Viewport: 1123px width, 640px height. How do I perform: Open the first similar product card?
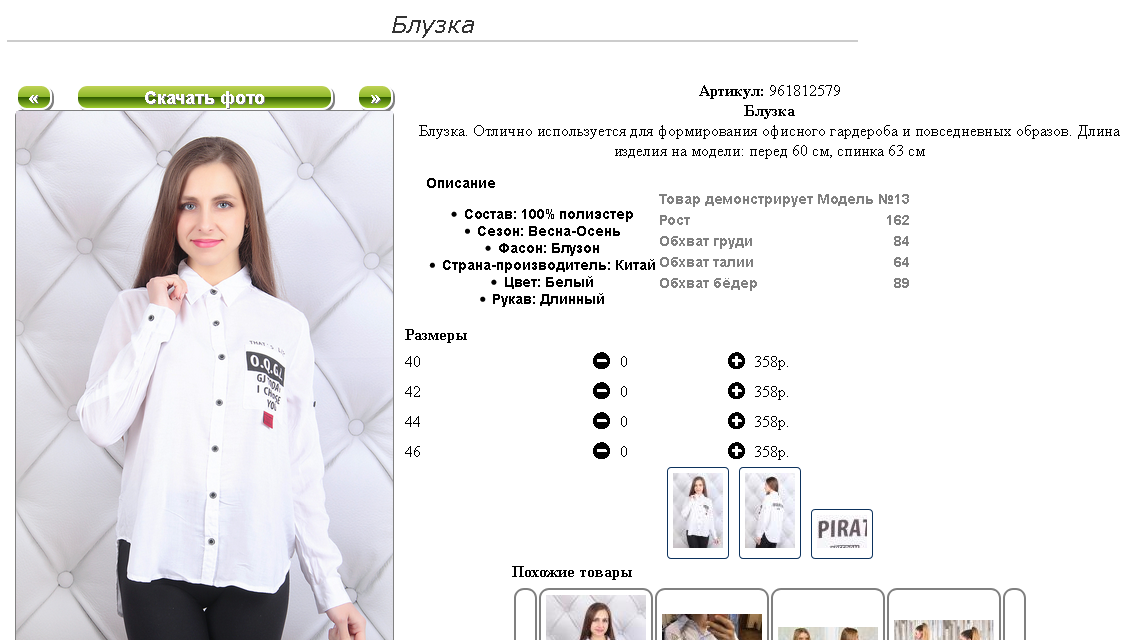596,614
